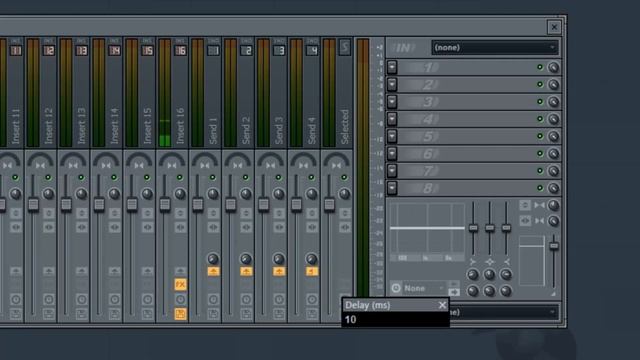Toggle the enable LED of FX slot 5
The width and height of the screenshot is (640, 360).
540,136
